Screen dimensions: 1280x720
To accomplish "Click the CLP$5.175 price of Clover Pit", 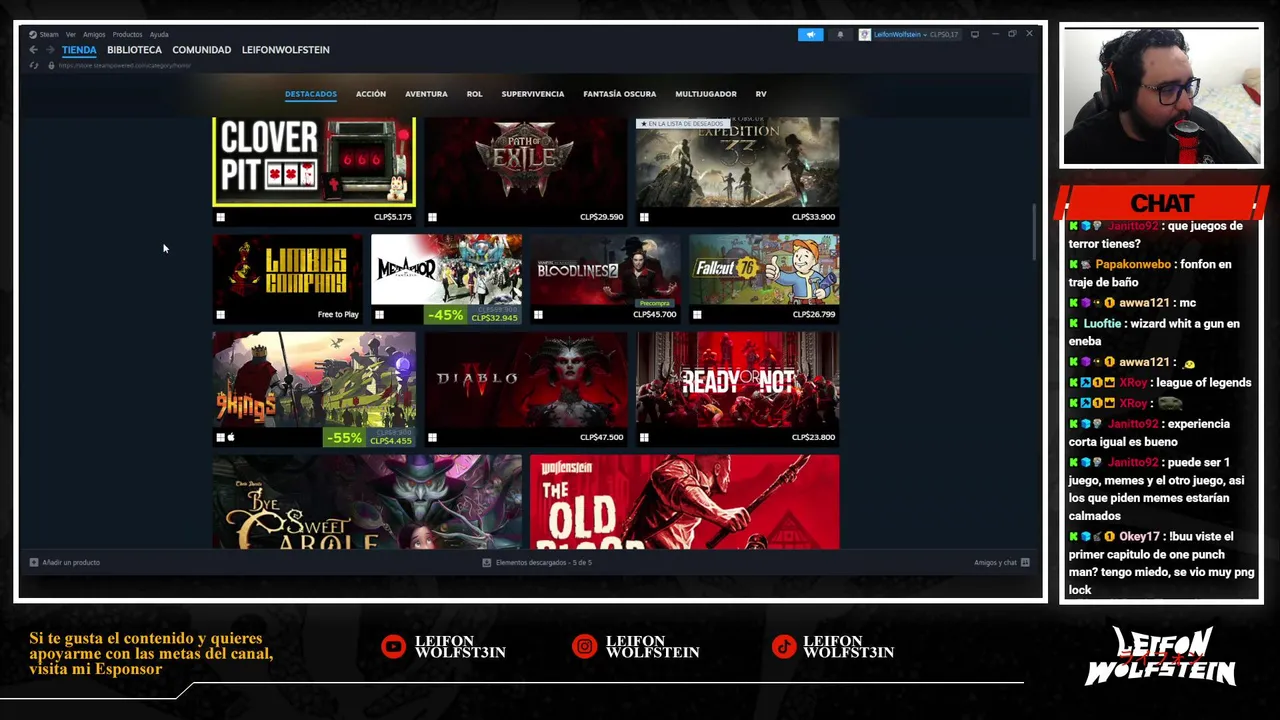I will coord(393,217).
